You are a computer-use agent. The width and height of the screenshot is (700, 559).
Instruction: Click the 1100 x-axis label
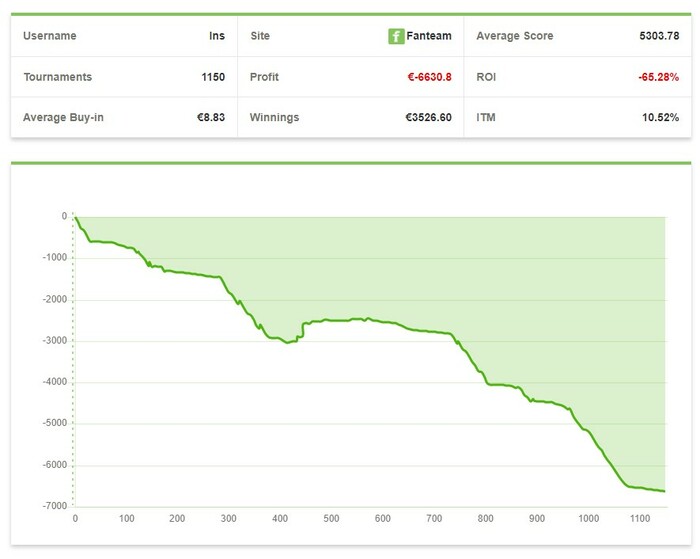click(640, 518)
